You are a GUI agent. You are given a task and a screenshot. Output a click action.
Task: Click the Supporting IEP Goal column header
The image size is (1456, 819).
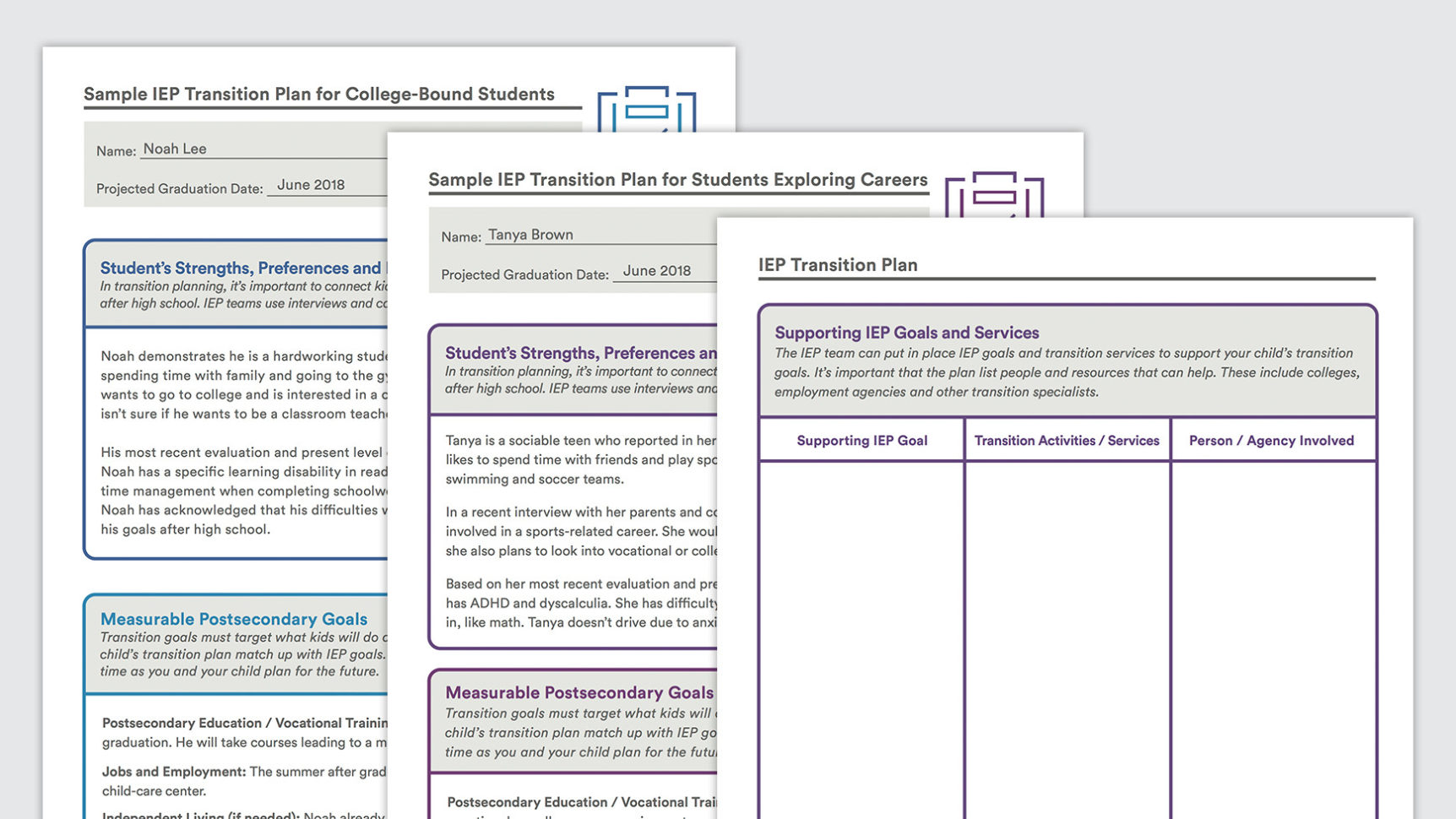coord(861,440)
